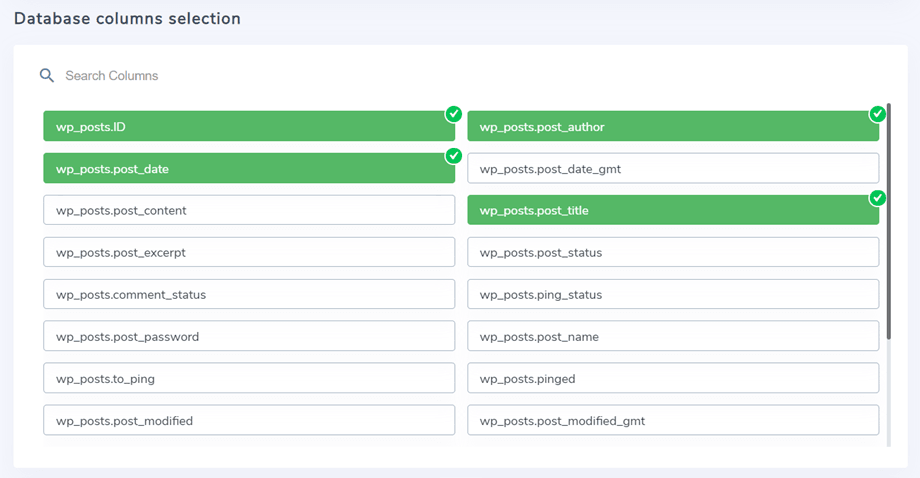The height and width of the screenshot is (478, 920).
Task: Deselect the wp_posts.ID column
Action: point(249,126)
